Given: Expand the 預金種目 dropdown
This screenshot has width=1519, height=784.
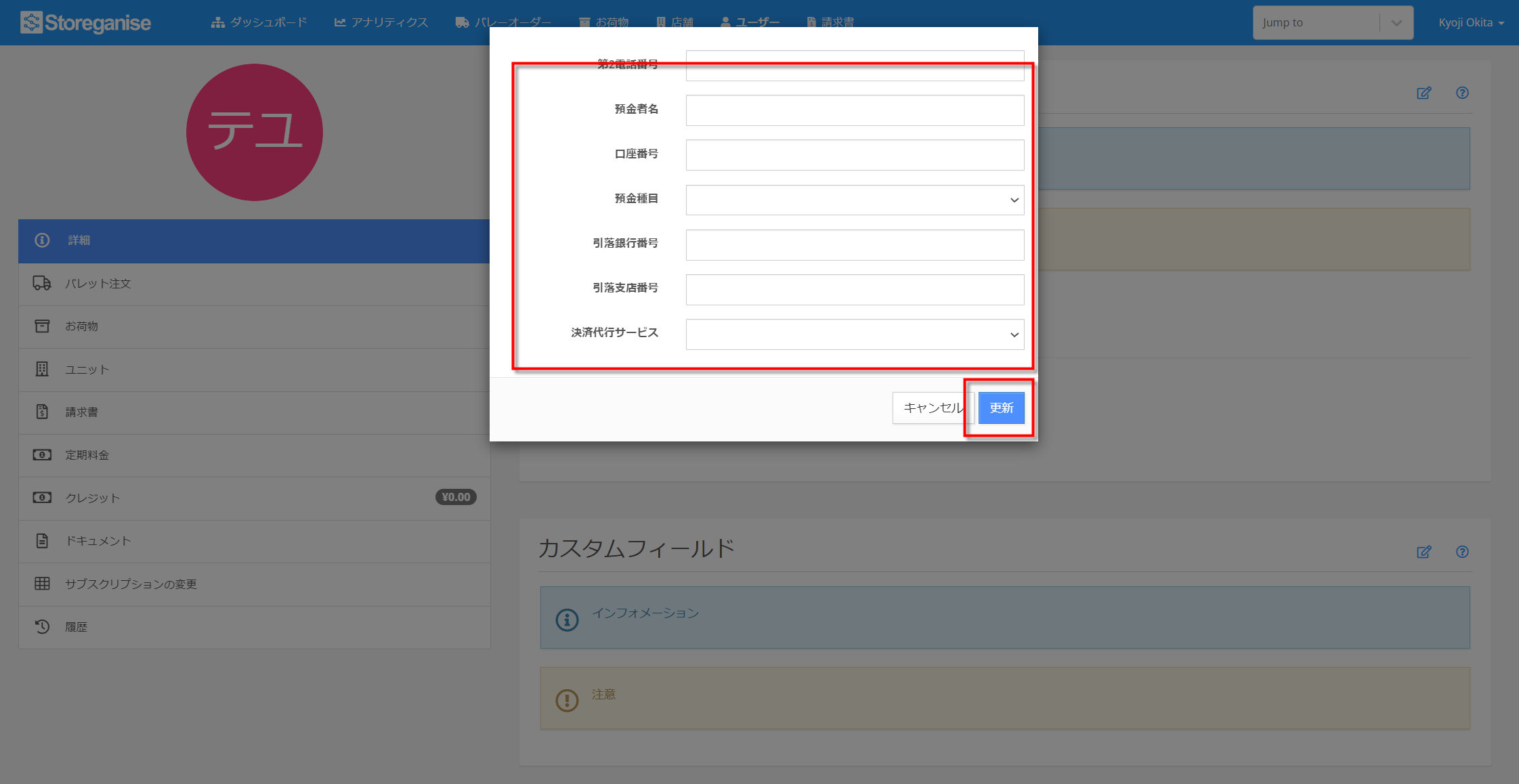Looking at the screenshot, I should 855,200.
